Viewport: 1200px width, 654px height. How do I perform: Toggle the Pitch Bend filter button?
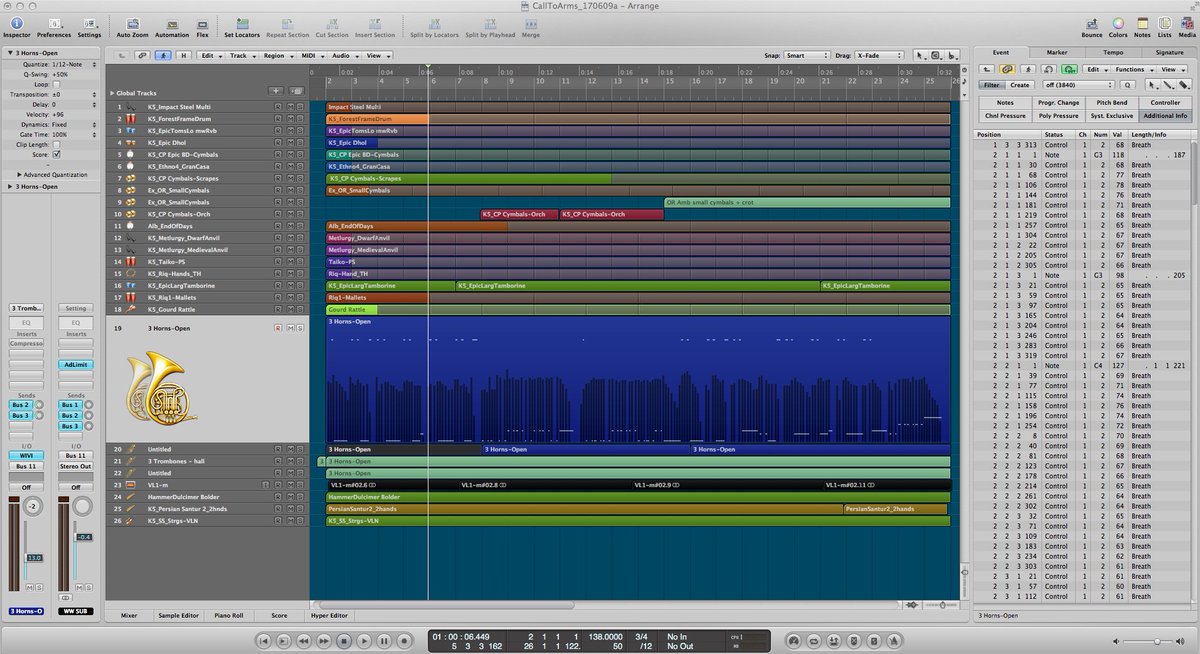pos(1111,102)
